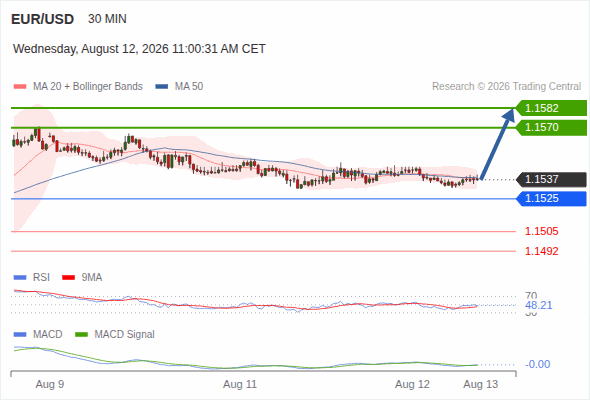The width and height of the screenshot is (590, 400).
Task: Click the MACD -0.00 value label
Action: [x=538, y=364]
